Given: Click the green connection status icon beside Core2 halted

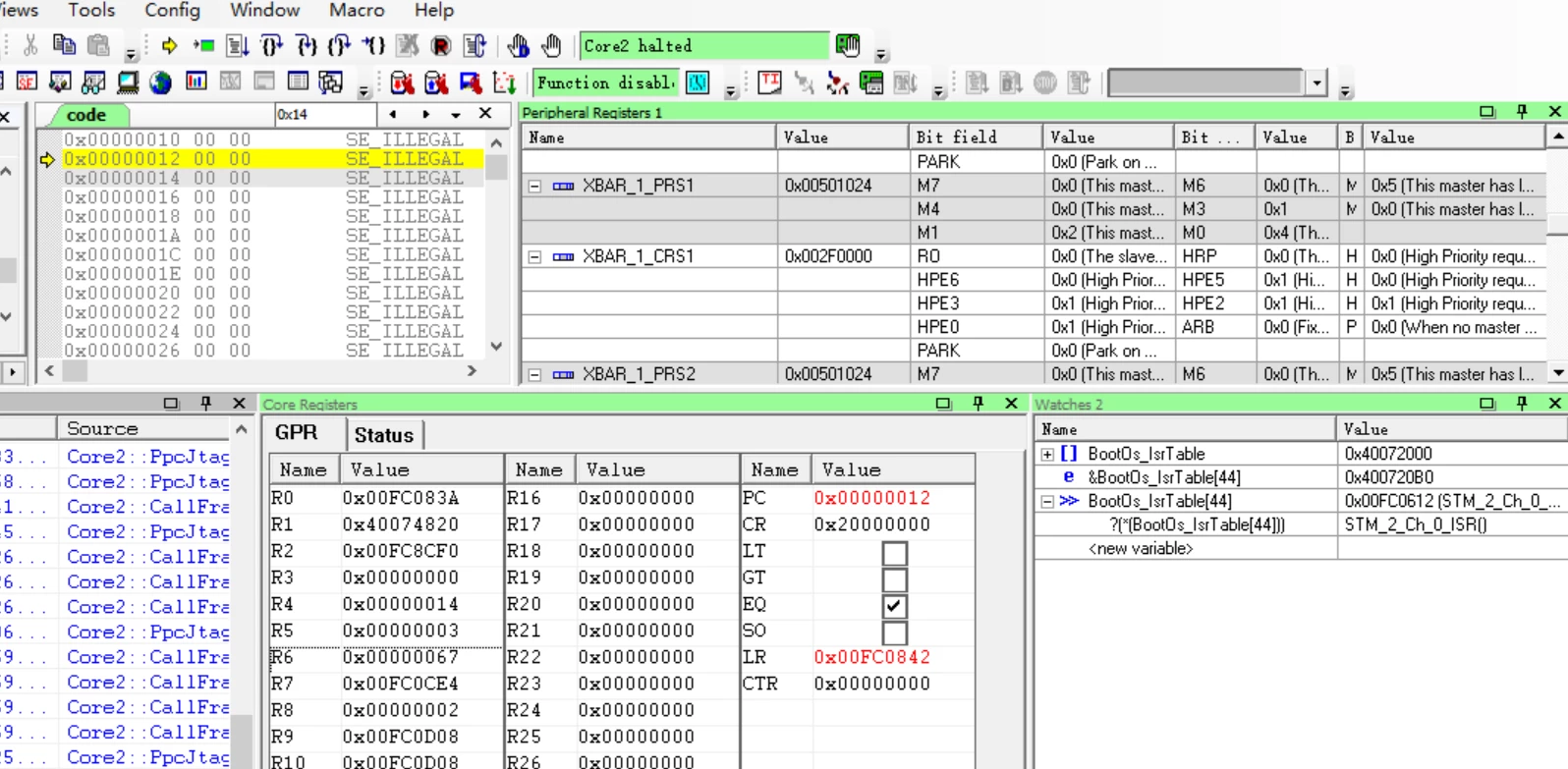Looking at the screenshot, I should click(848, 45).
